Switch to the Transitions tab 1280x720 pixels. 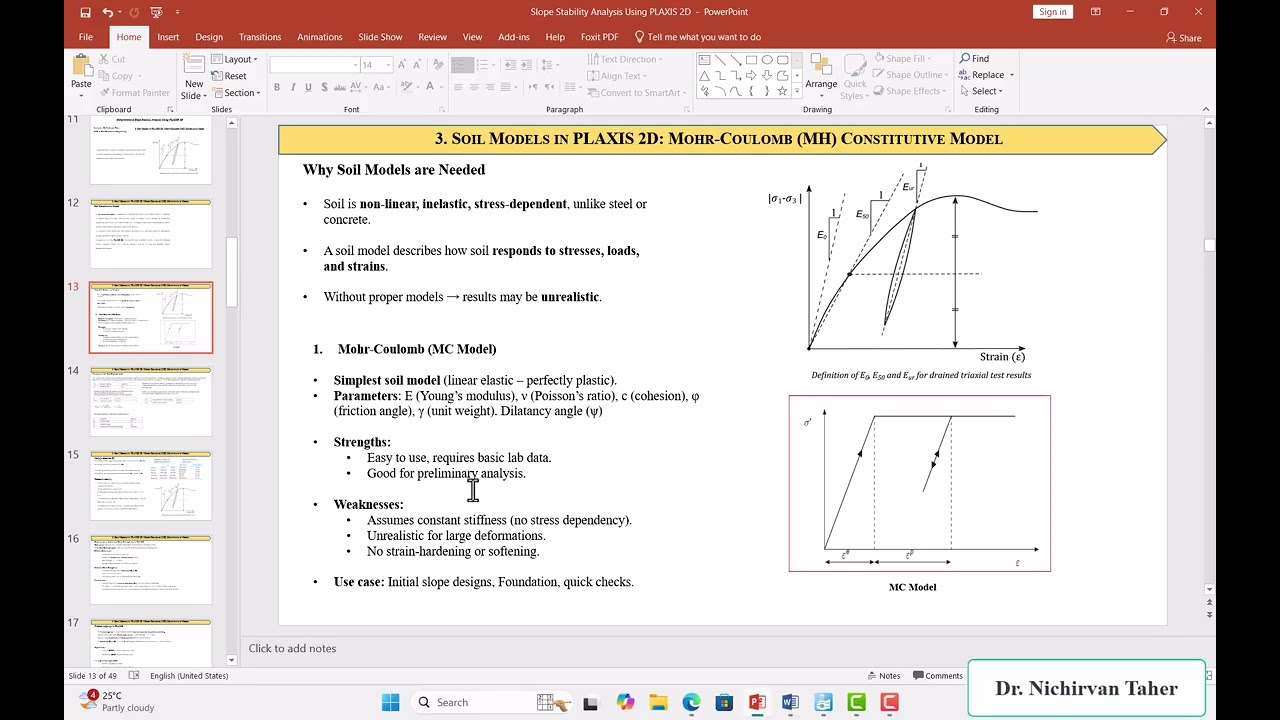pos(260,37)
